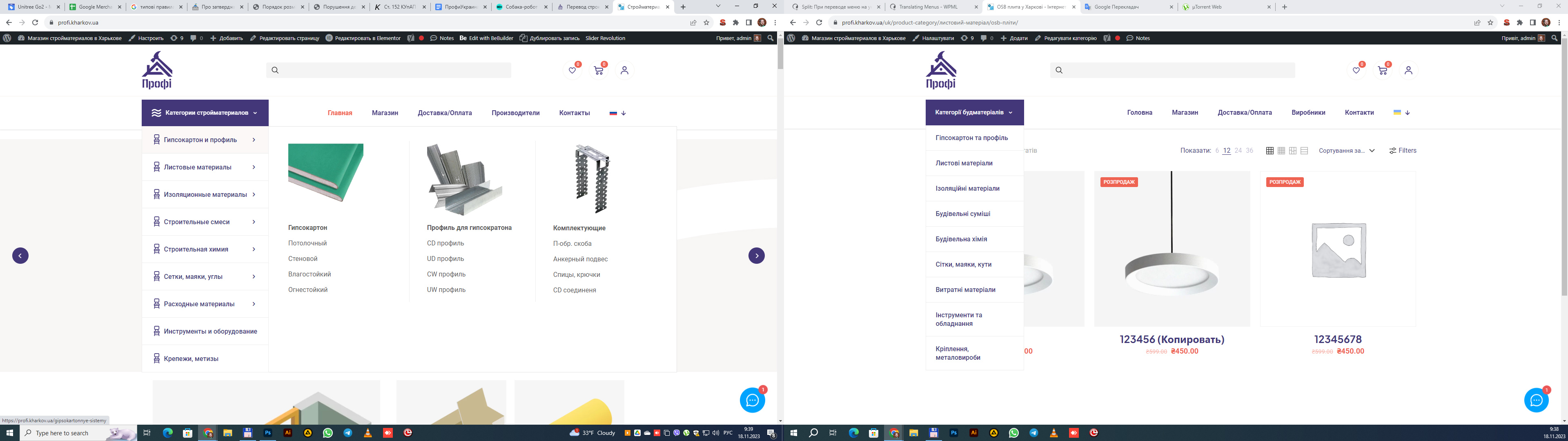Toggle the Категорії будматеріалів dropdown button
This screenshot has height=441, width=1568.
tap(975, 113)
